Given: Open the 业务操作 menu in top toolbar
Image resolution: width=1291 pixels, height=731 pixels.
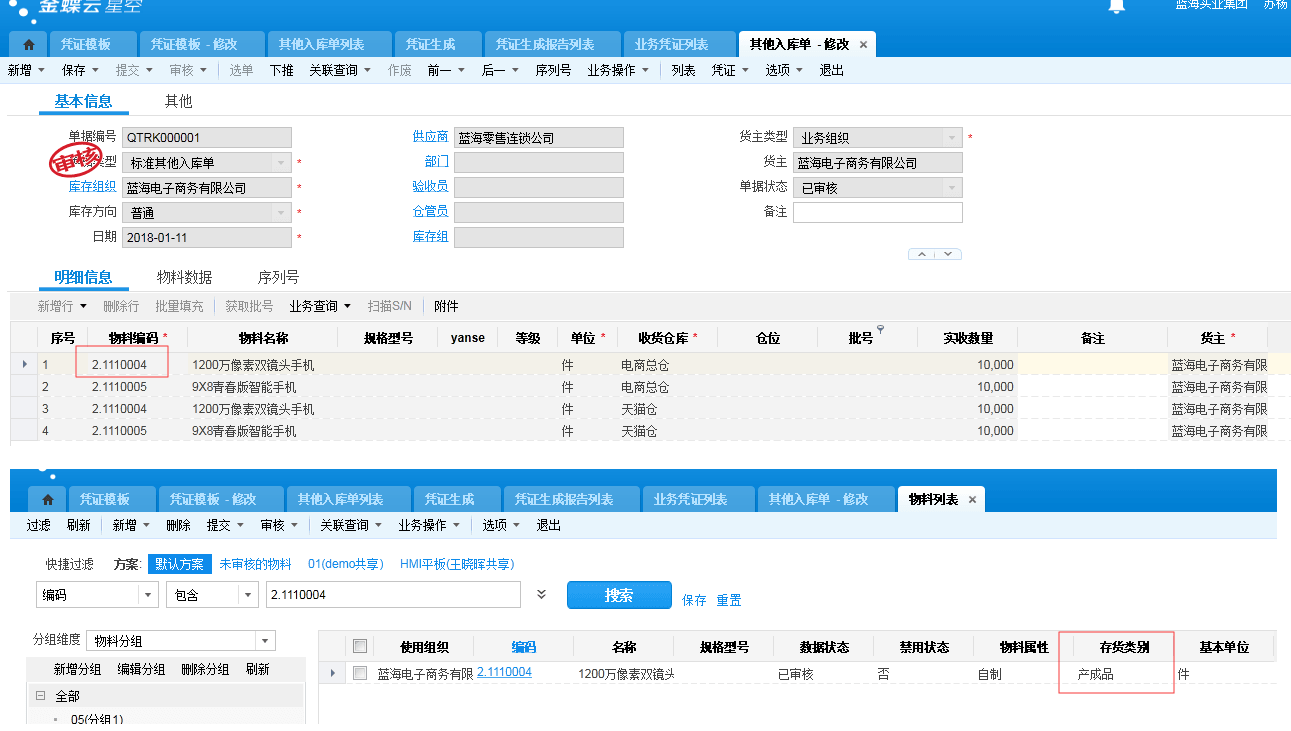Looking at the screenshot, I should [617, 70].
